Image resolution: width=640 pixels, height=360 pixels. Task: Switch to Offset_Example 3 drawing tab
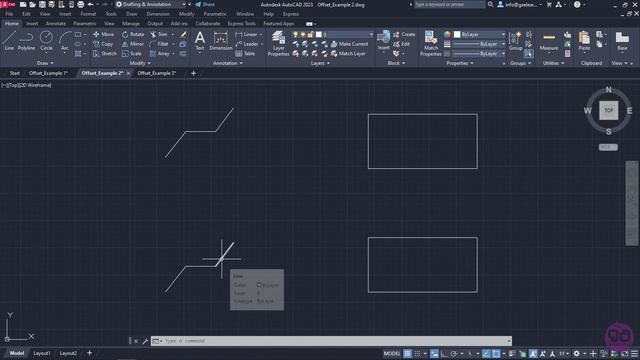(x=156, y=73)
